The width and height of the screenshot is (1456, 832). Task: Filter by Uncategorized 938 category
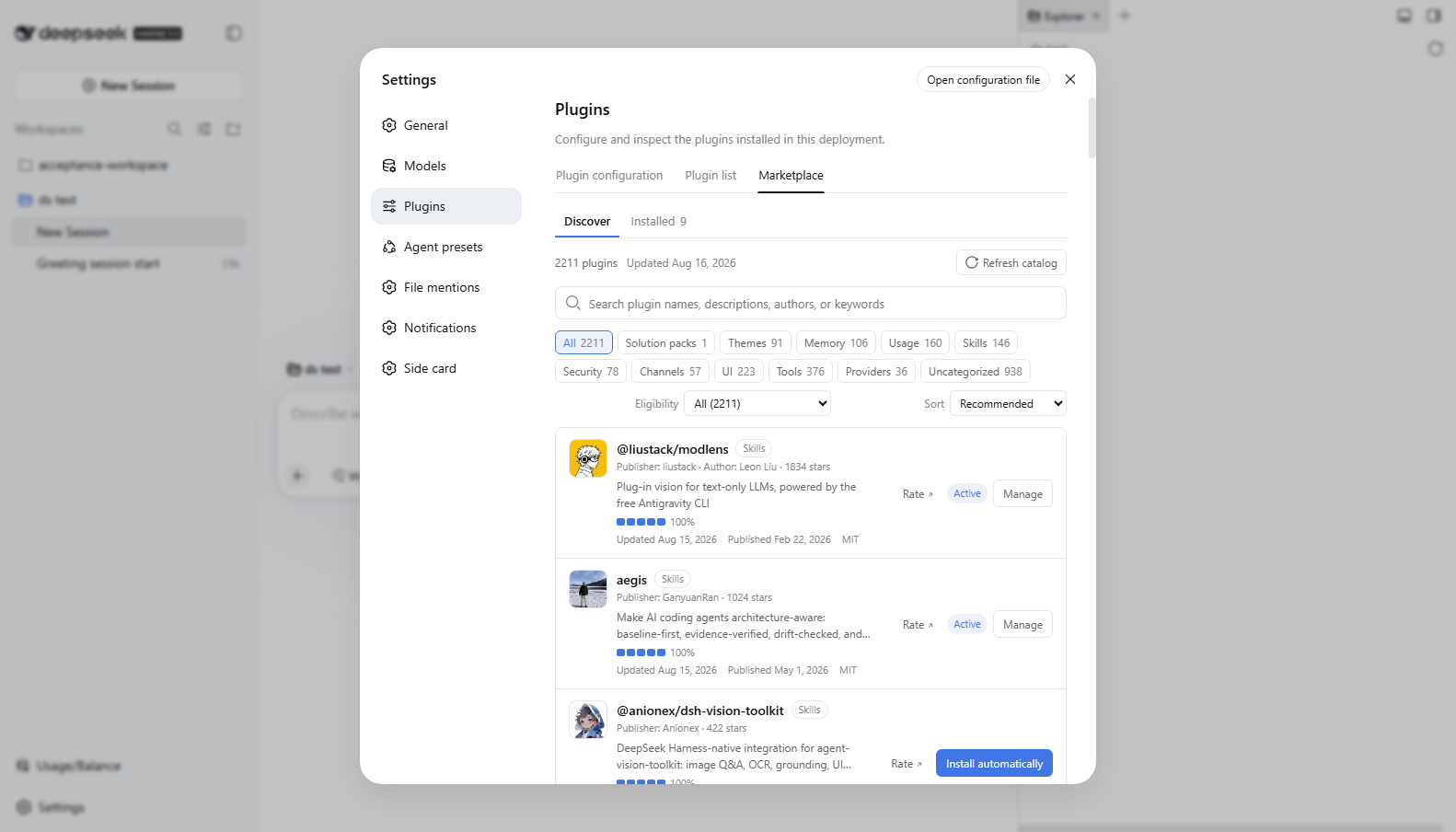click(x=975, y=371)
